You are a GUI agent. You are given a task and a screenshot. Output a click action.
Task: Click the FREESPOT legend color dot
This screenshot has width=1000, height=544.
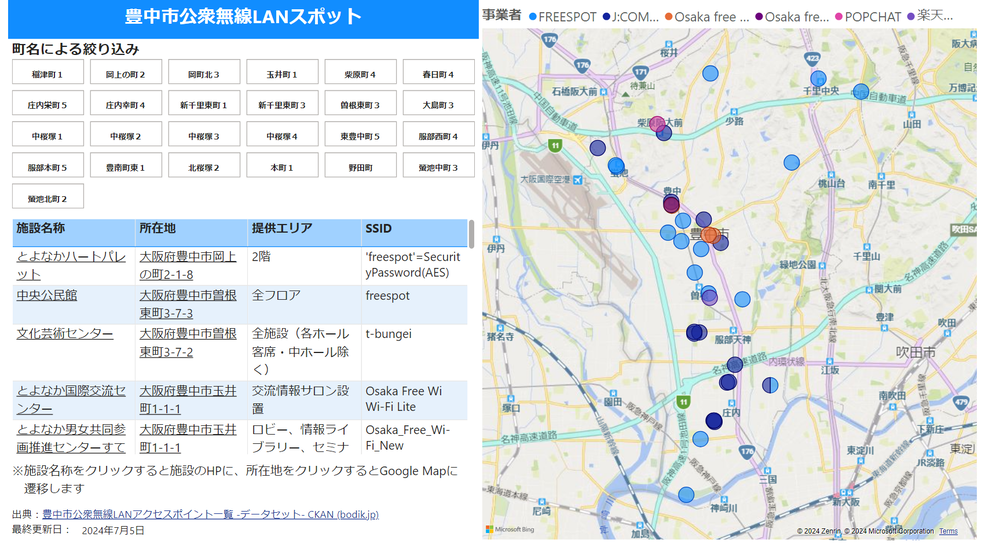533,17
